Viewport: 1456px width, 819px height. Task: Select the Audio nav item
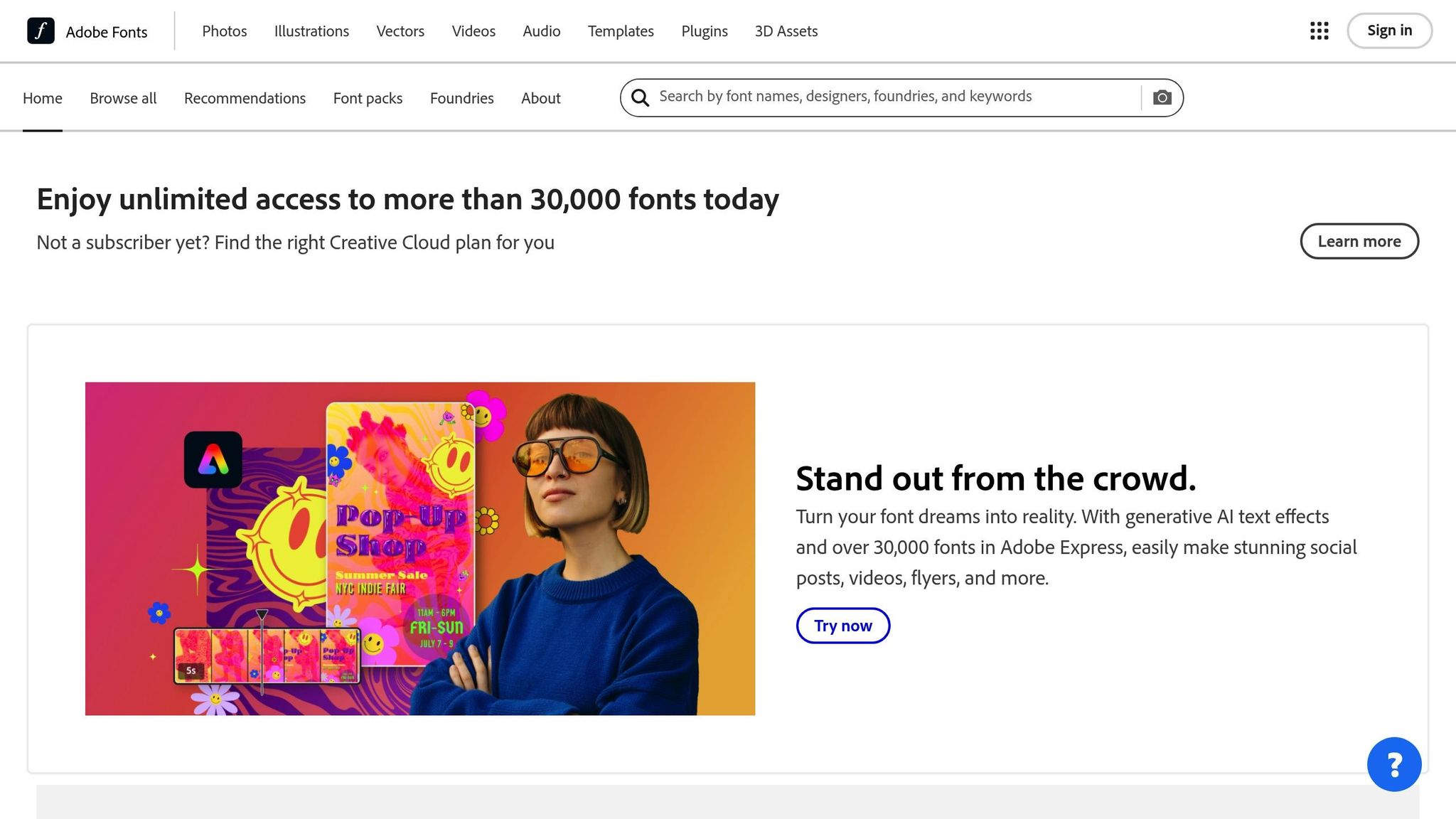[541, 31]
